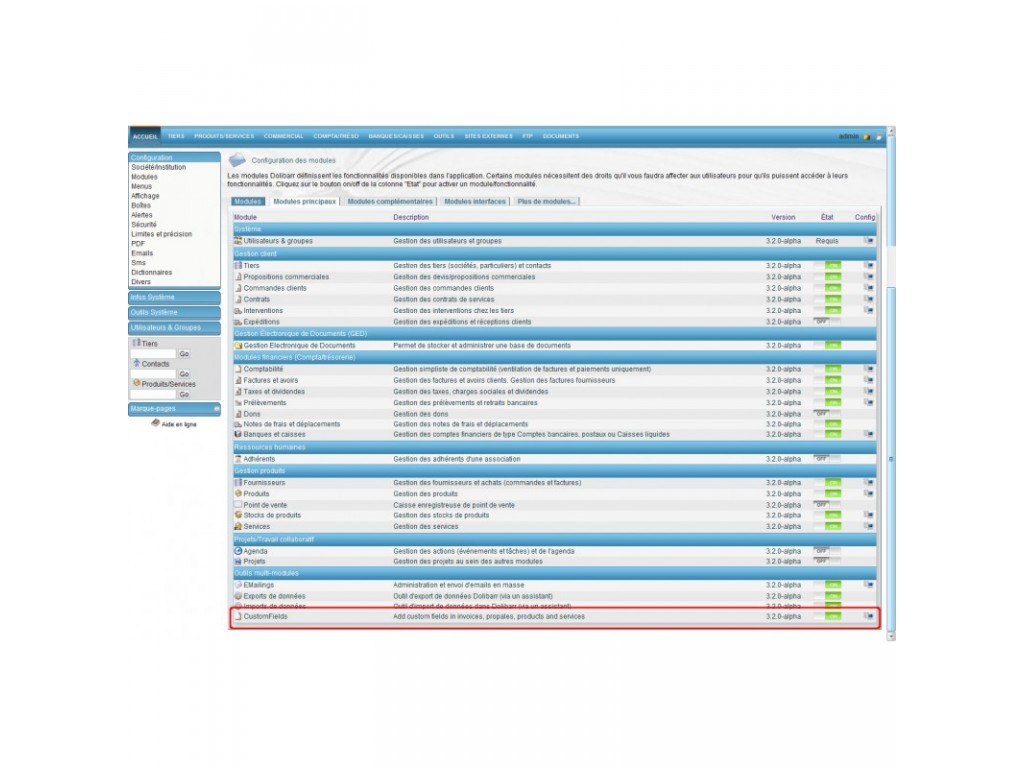Switch to Plus de modules tab
Screen dimensions: 1024x768
pyautogui.click(x=547, y=202)
